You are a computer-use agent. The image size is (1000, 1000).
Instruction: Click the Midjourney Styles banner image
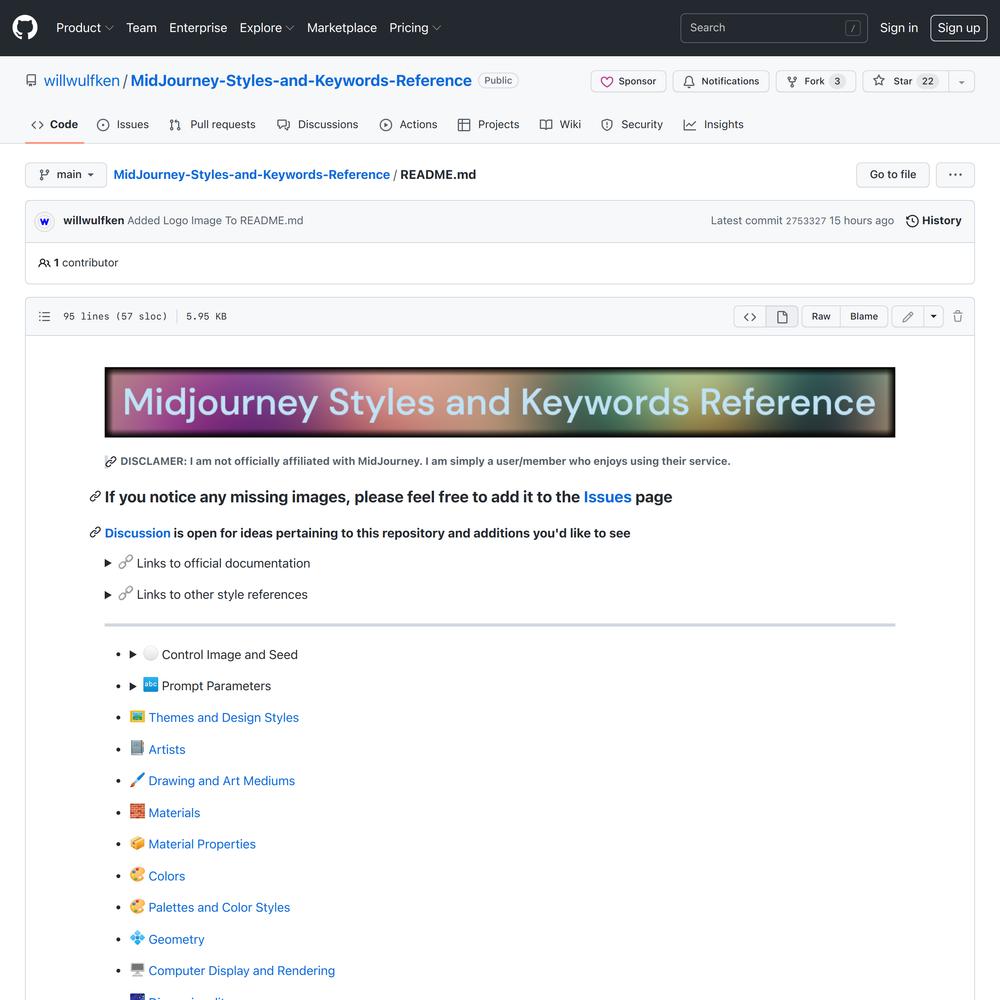pyautogui.click(x=499, y=402)
